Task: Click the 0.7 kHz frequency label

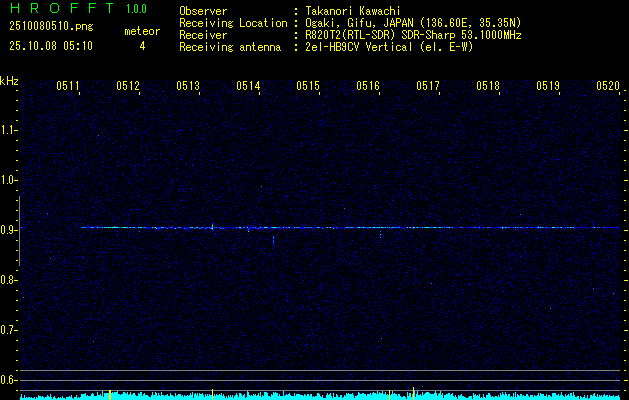Action: (x=8, y=330)
